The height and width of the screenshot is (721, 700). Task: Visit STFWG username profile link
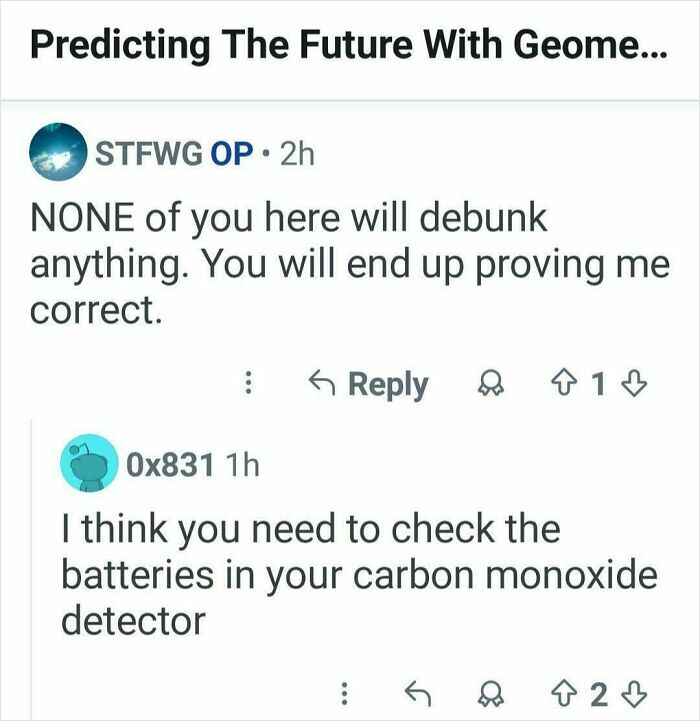(148, 154)
